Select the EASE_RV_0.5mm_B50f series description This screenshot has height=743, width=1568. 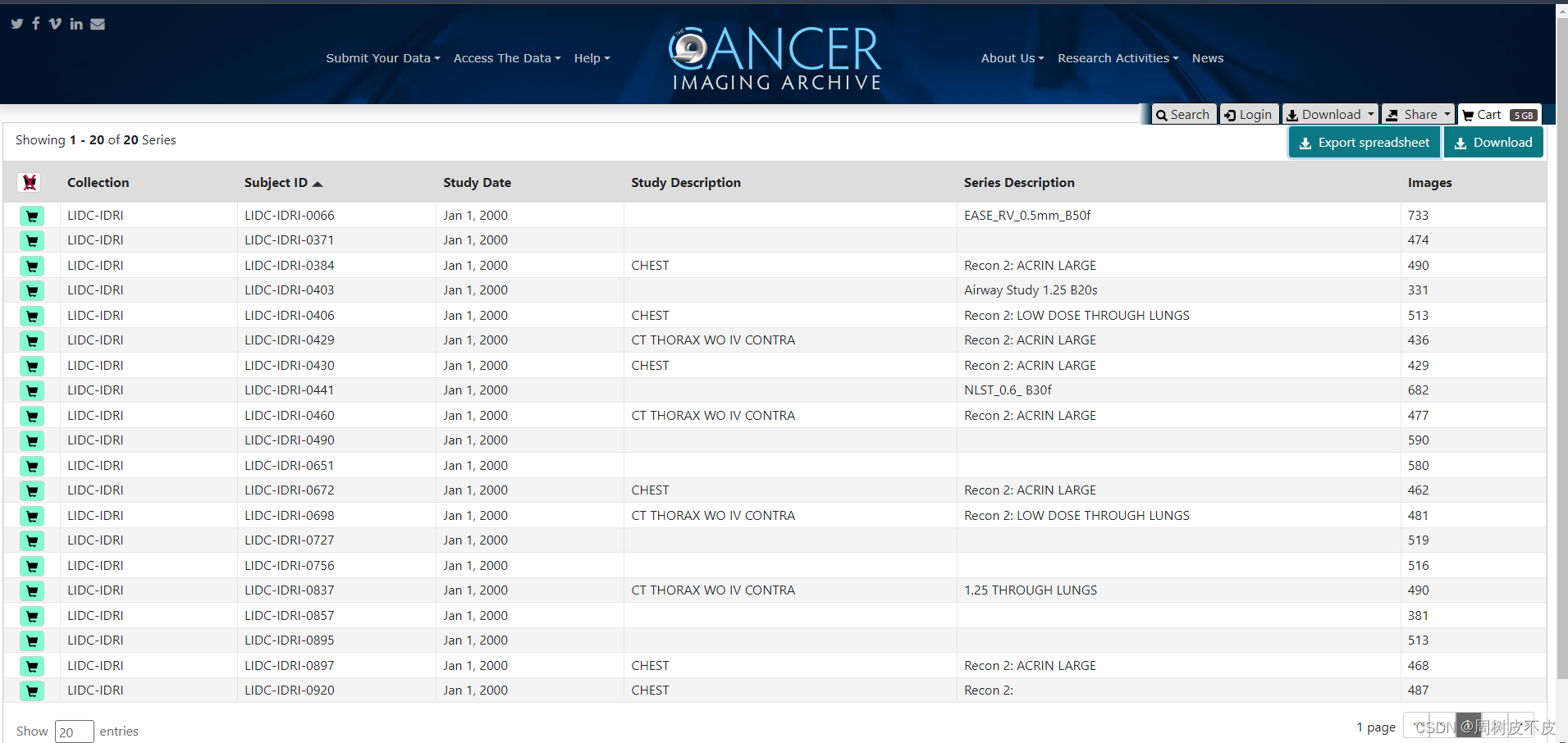(1027, 216)
